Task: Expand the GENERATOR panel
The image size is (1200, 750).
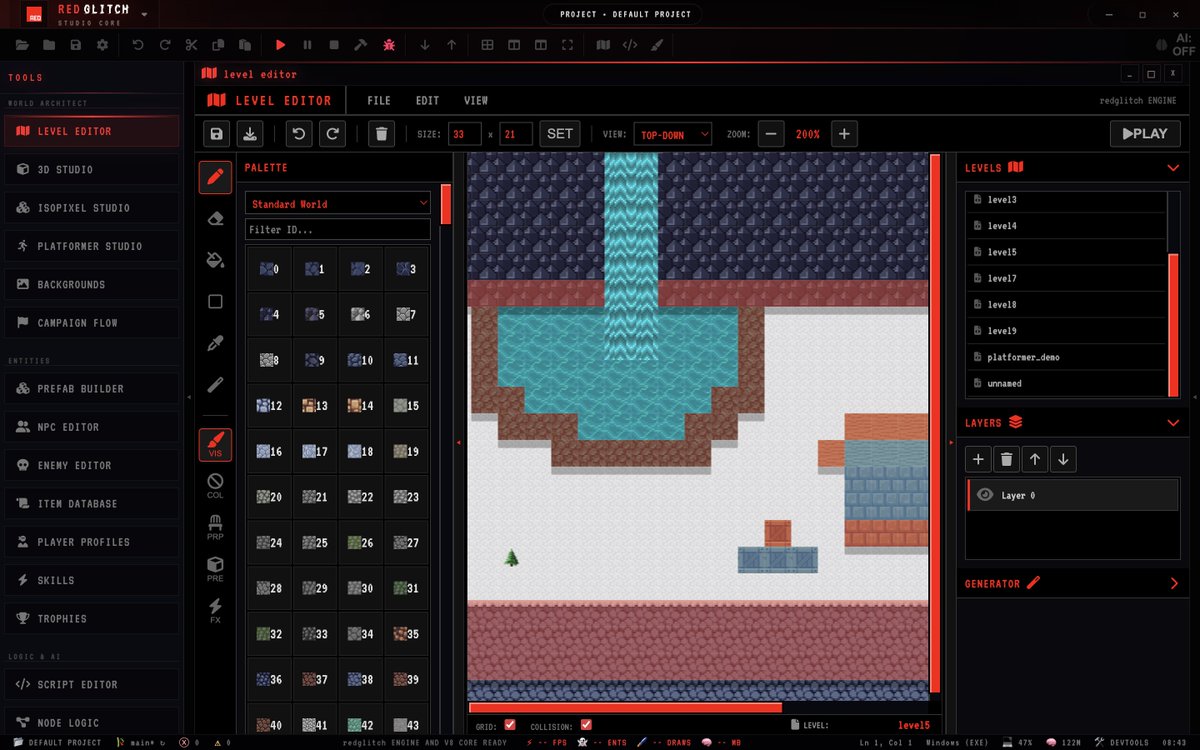Action: click(1173, 583)
